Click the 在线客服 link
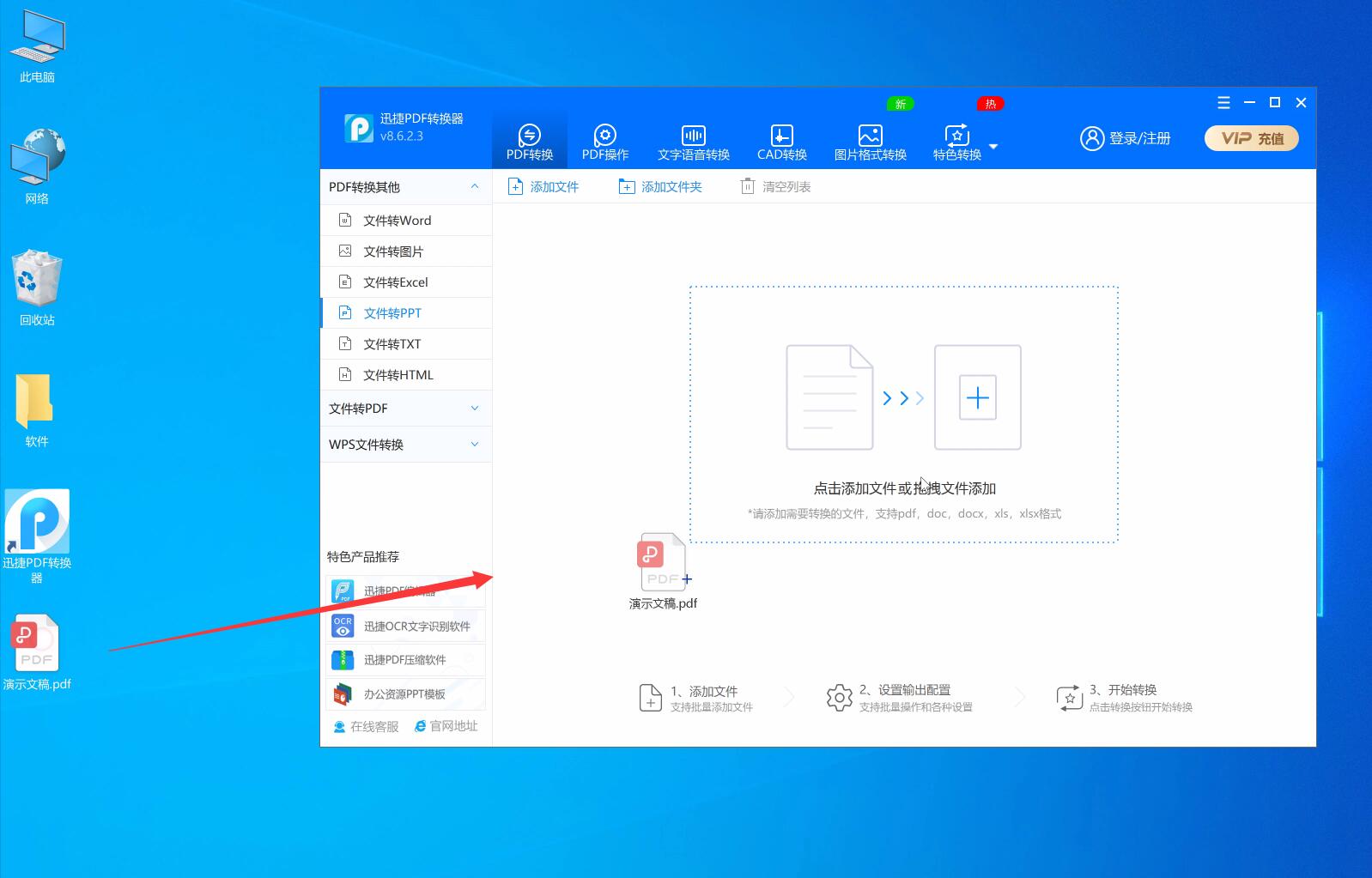Screen dimensions: 1372x878 coord(366,726)
